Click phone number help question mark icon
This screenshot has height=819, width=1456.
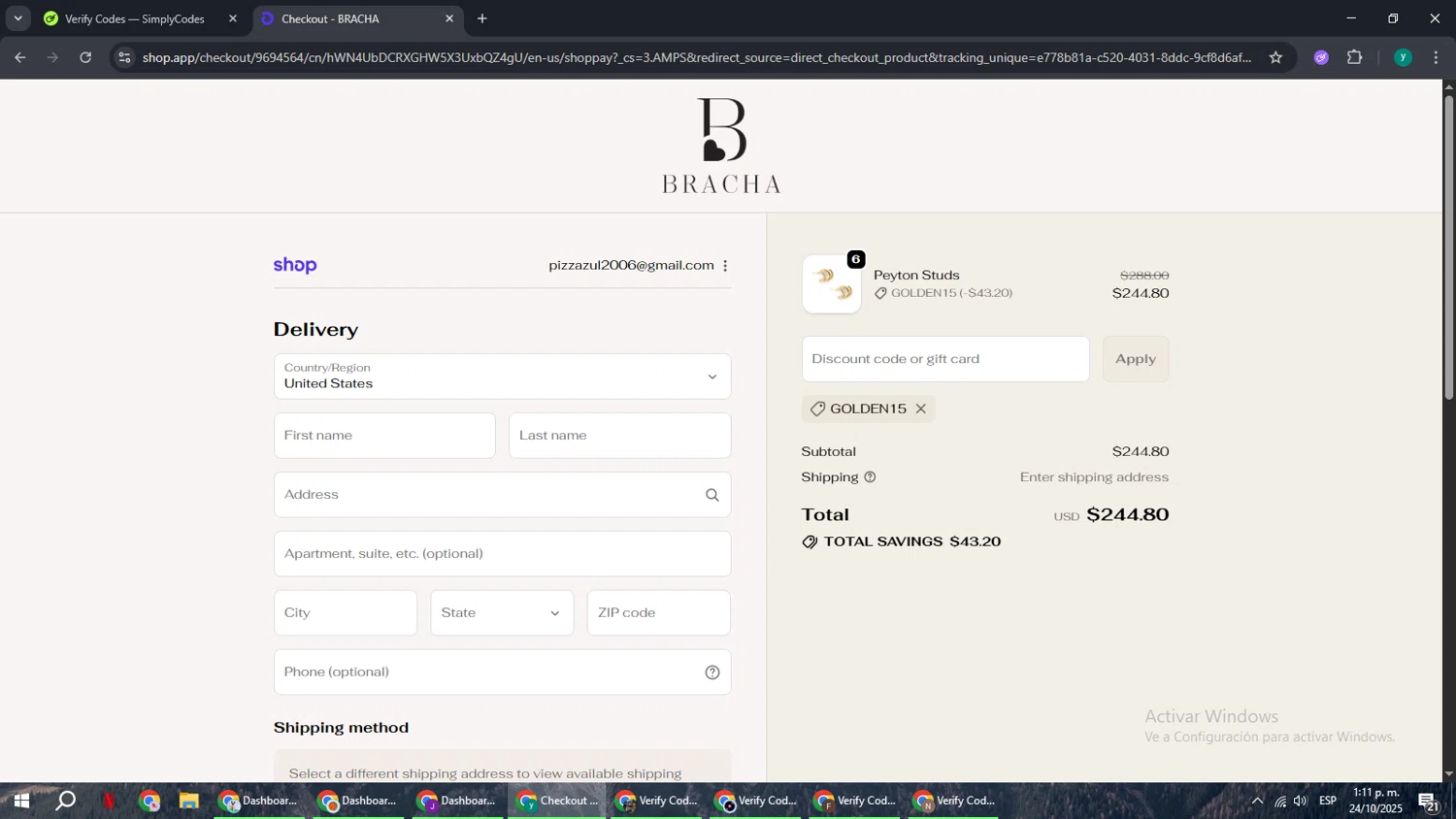(x=711, y=672)
